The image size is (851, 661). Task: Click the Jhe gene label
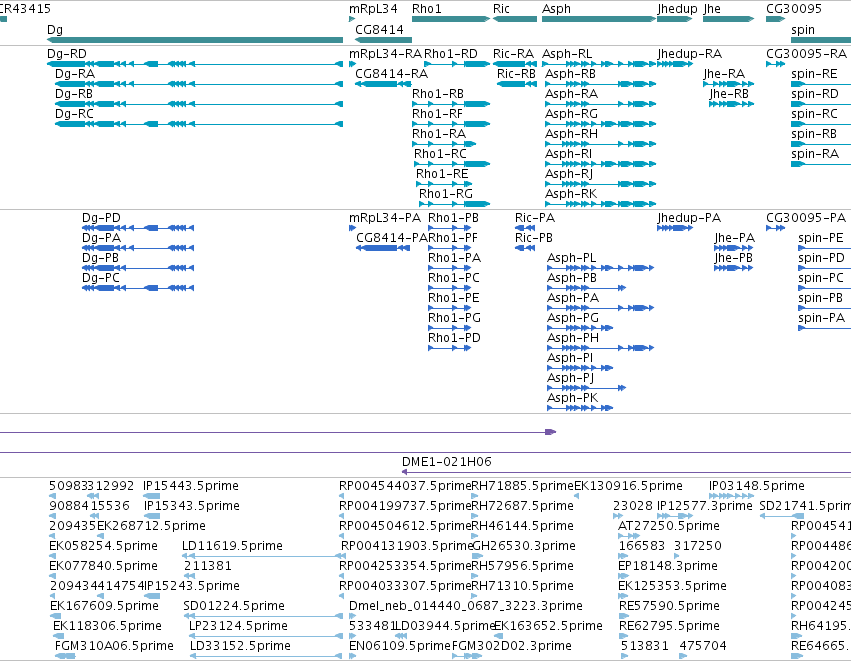coord(712,9)
